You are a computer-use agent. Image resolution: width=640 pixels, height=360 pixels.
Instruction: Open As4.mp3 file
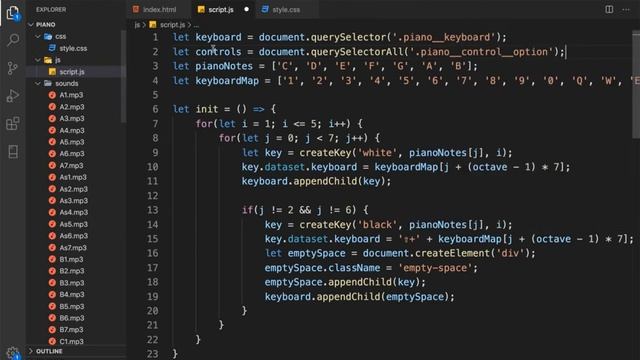coord(73,212)
